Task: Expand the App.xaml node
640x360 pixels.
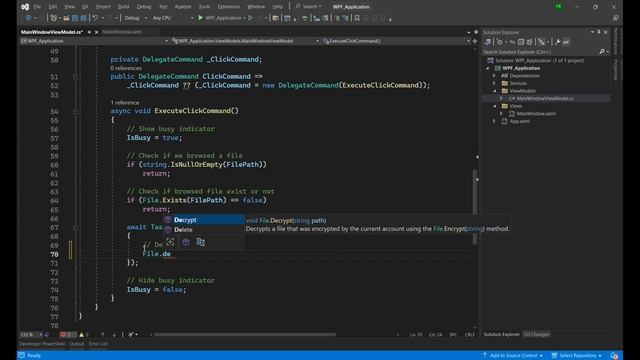Action: coord(494,121)
